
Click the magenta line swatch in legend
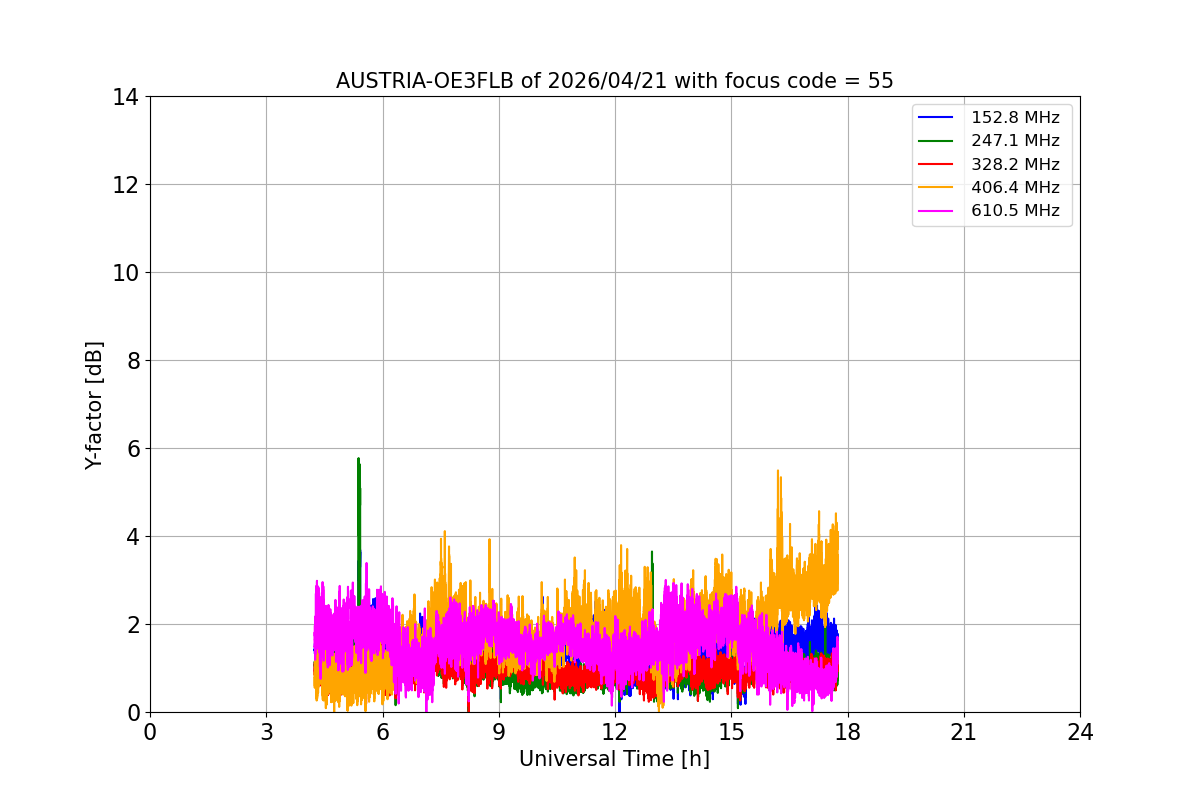pos(937,211)
